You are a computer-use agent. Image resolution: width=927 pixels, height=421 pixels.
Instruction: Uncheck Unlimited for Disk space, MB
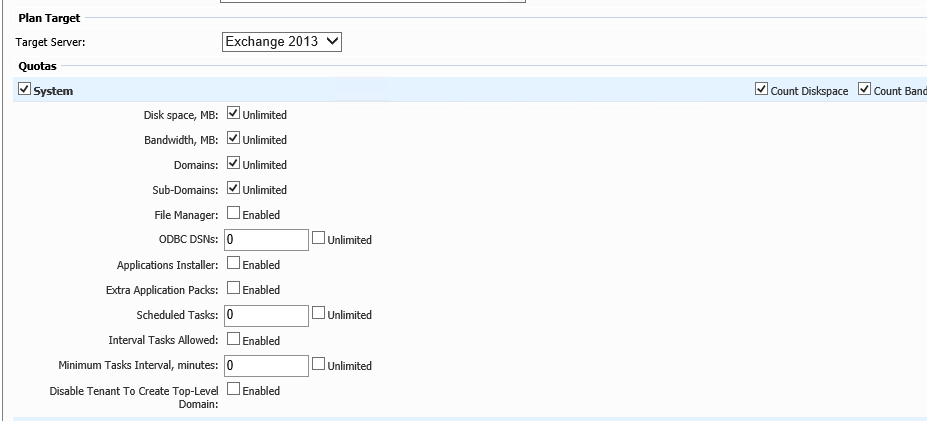point(234,113)
